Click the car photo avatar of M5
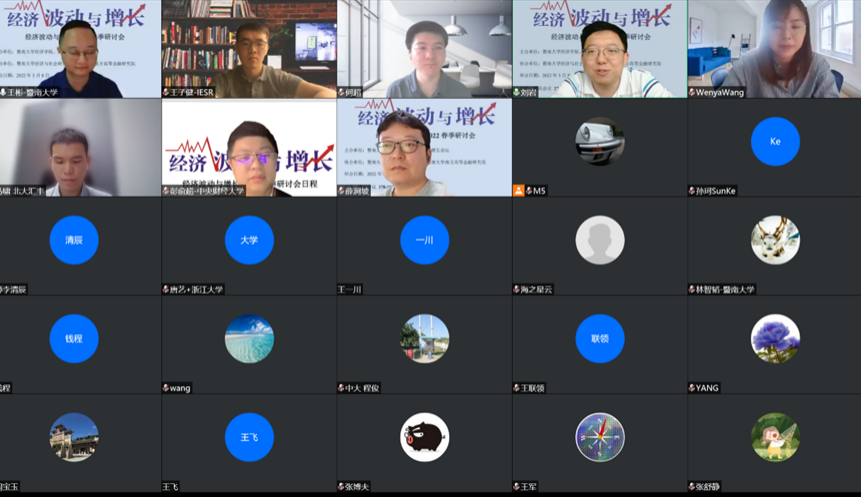 [600, 142]
